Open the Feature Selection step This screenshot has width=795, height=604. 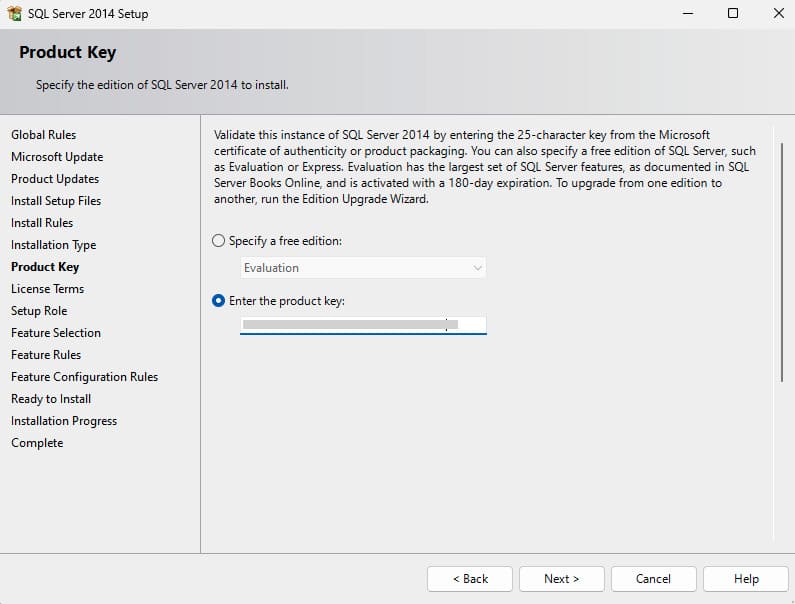[x=56, y=333]
